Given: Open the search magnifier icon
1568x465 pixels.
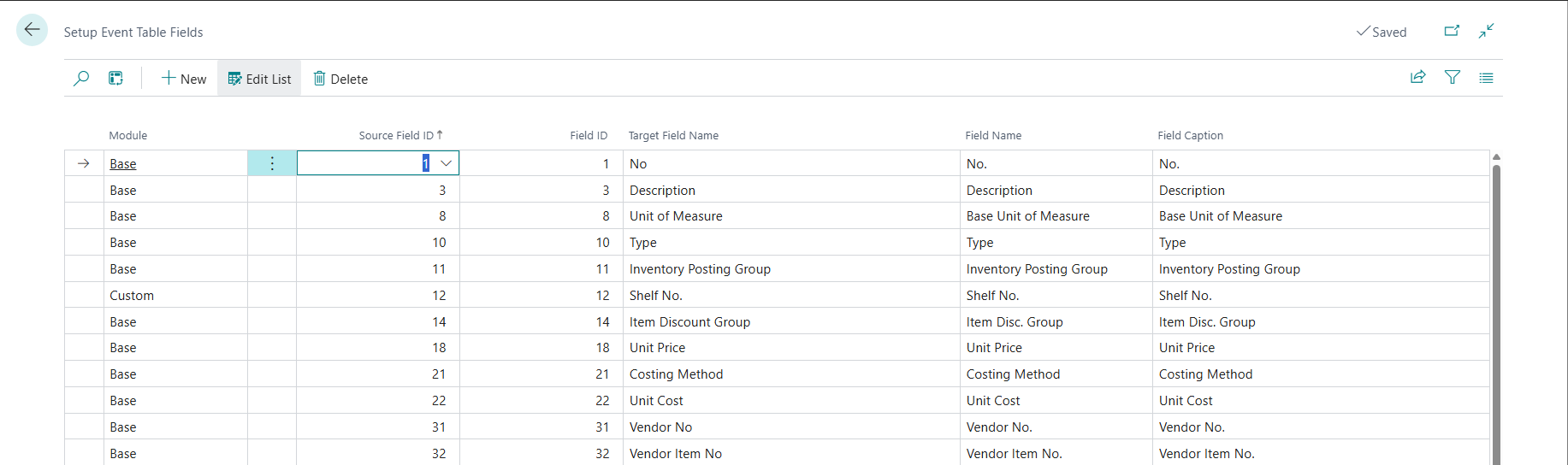Looking at the screenshot, I should coord(81,79).
